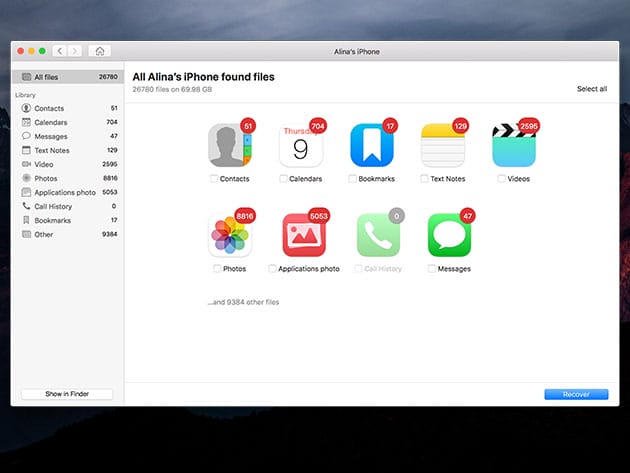Viewport: 630px width, 473px height.
Task: Go forward using the right chevron
Action: click(76, 51)
